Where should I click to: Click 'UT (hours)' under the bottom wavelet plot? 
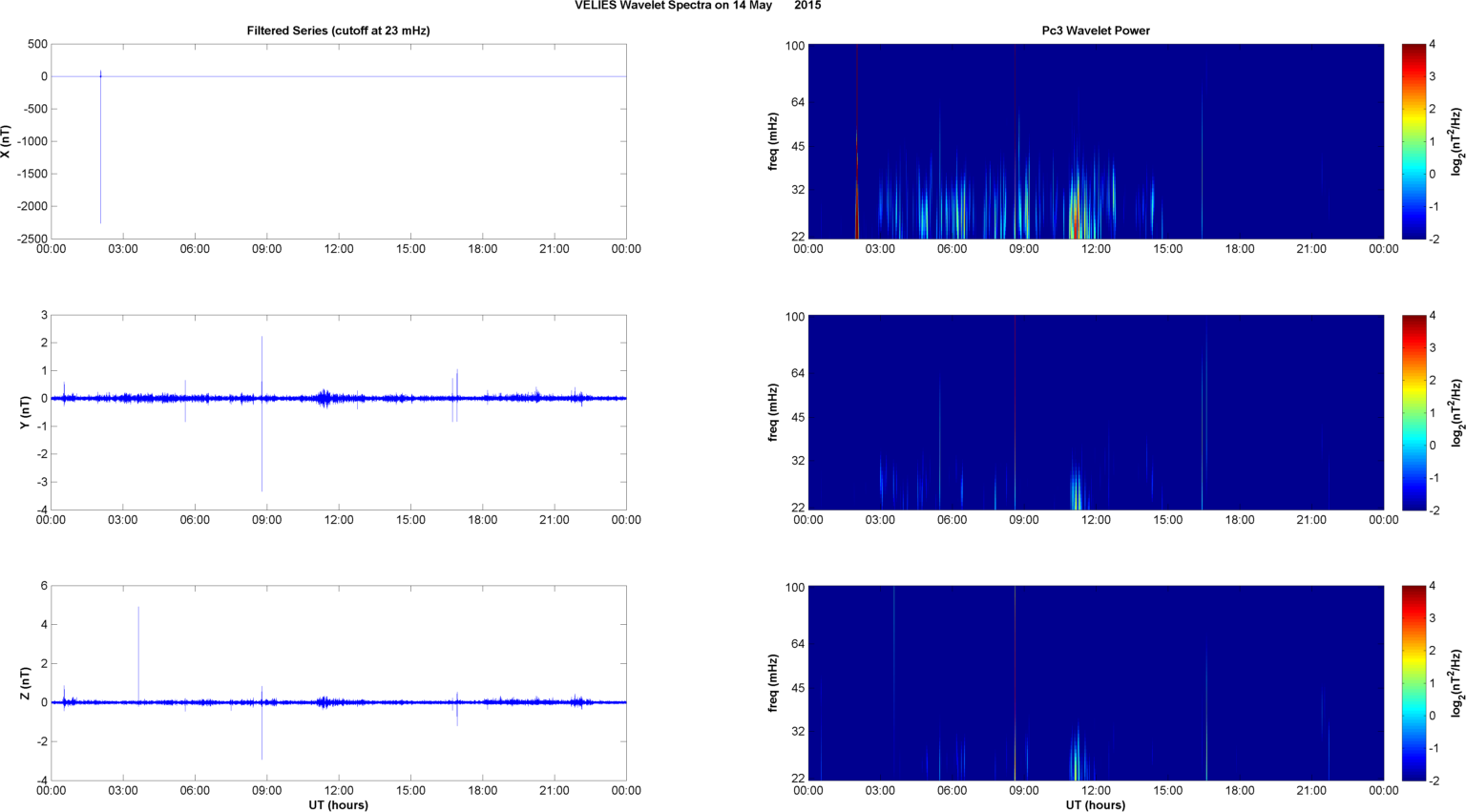pyautogui.click(x=1096, y=804)
